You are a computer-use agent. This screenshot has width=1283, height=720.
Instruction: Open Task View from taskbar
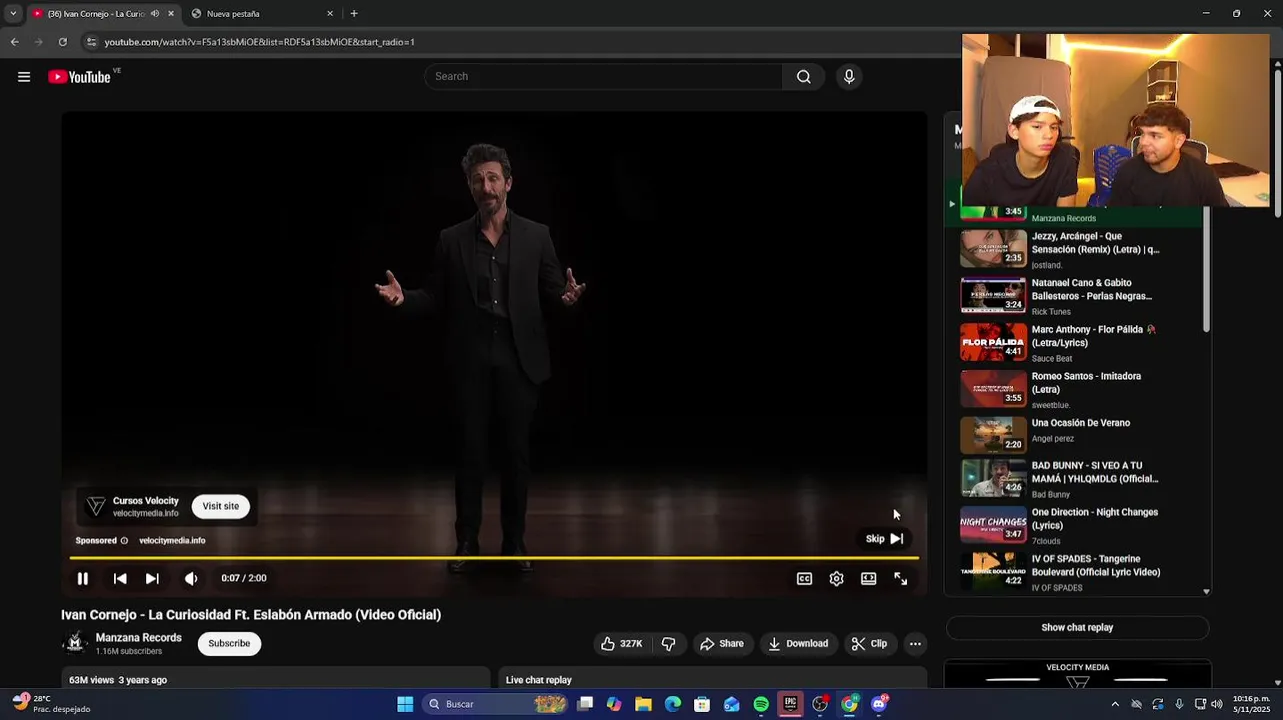click(585, 704)
